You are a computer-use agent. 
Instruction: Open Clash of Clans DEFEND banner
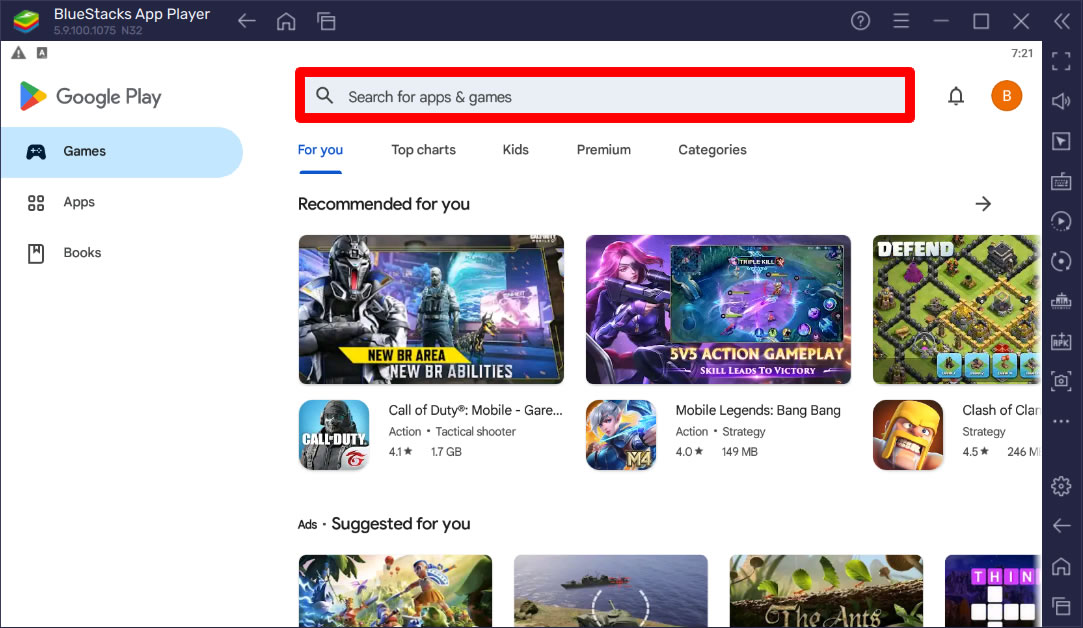click(957, 310)
